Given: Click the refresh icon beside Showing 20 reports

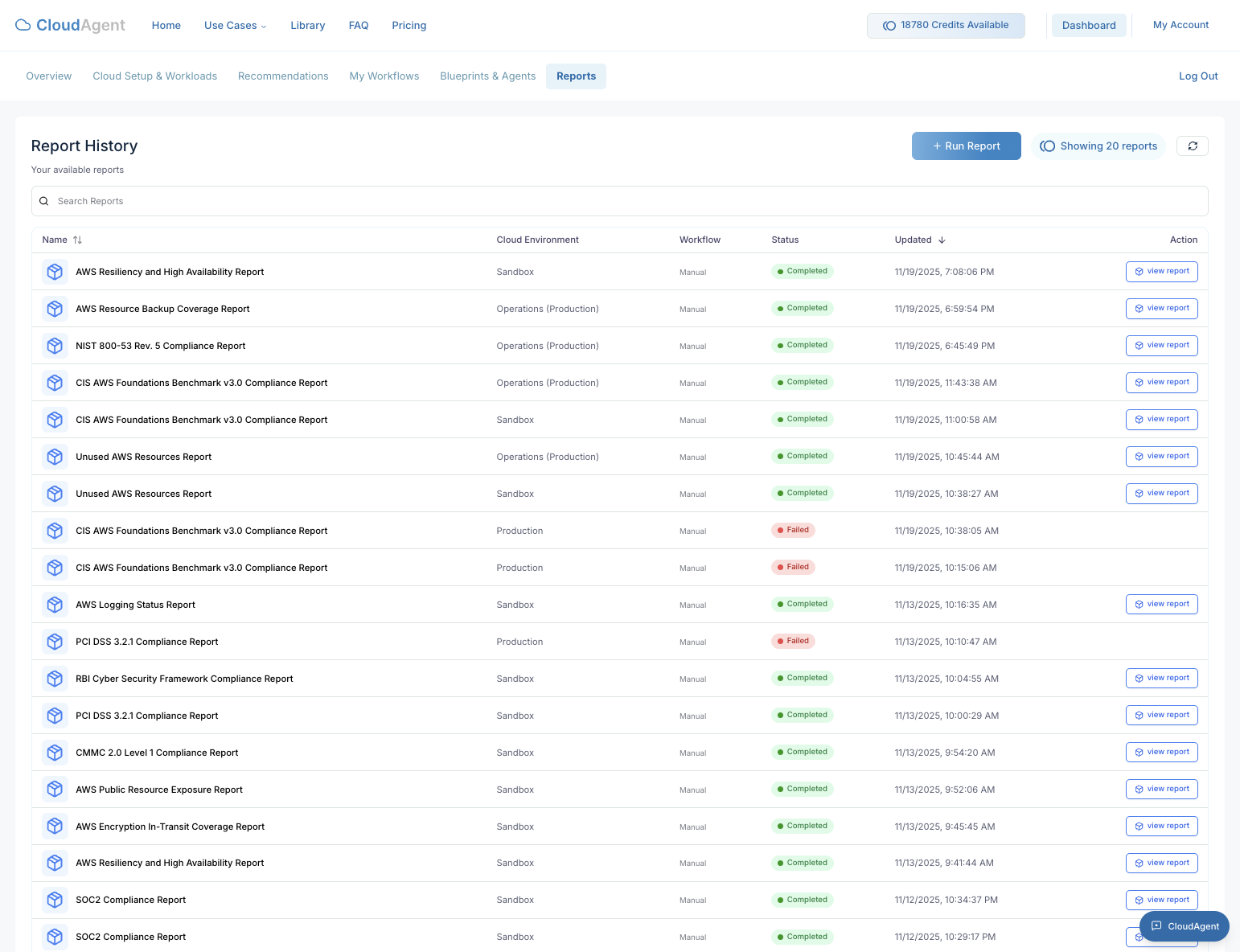Looking at the screenshot, I should coord(1193,146).
